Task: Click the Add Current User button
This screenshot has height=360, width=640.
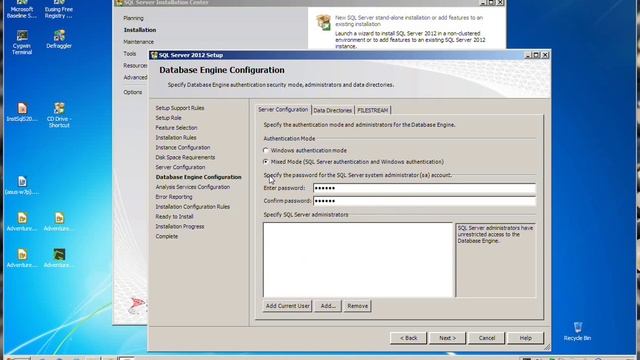Action: click(x=287, y=306)
